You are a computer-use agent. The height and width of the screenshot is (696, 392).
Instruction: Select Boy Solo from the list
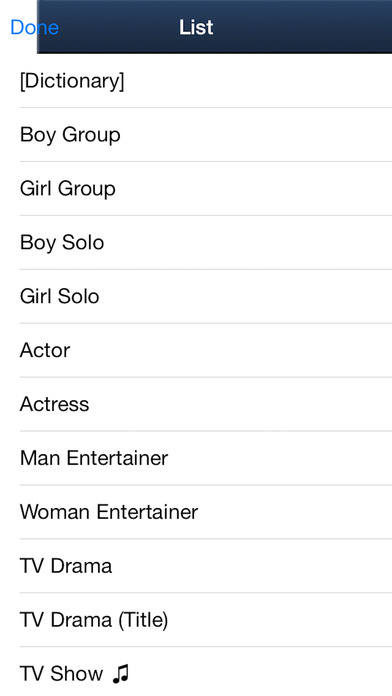coord(196,242)
